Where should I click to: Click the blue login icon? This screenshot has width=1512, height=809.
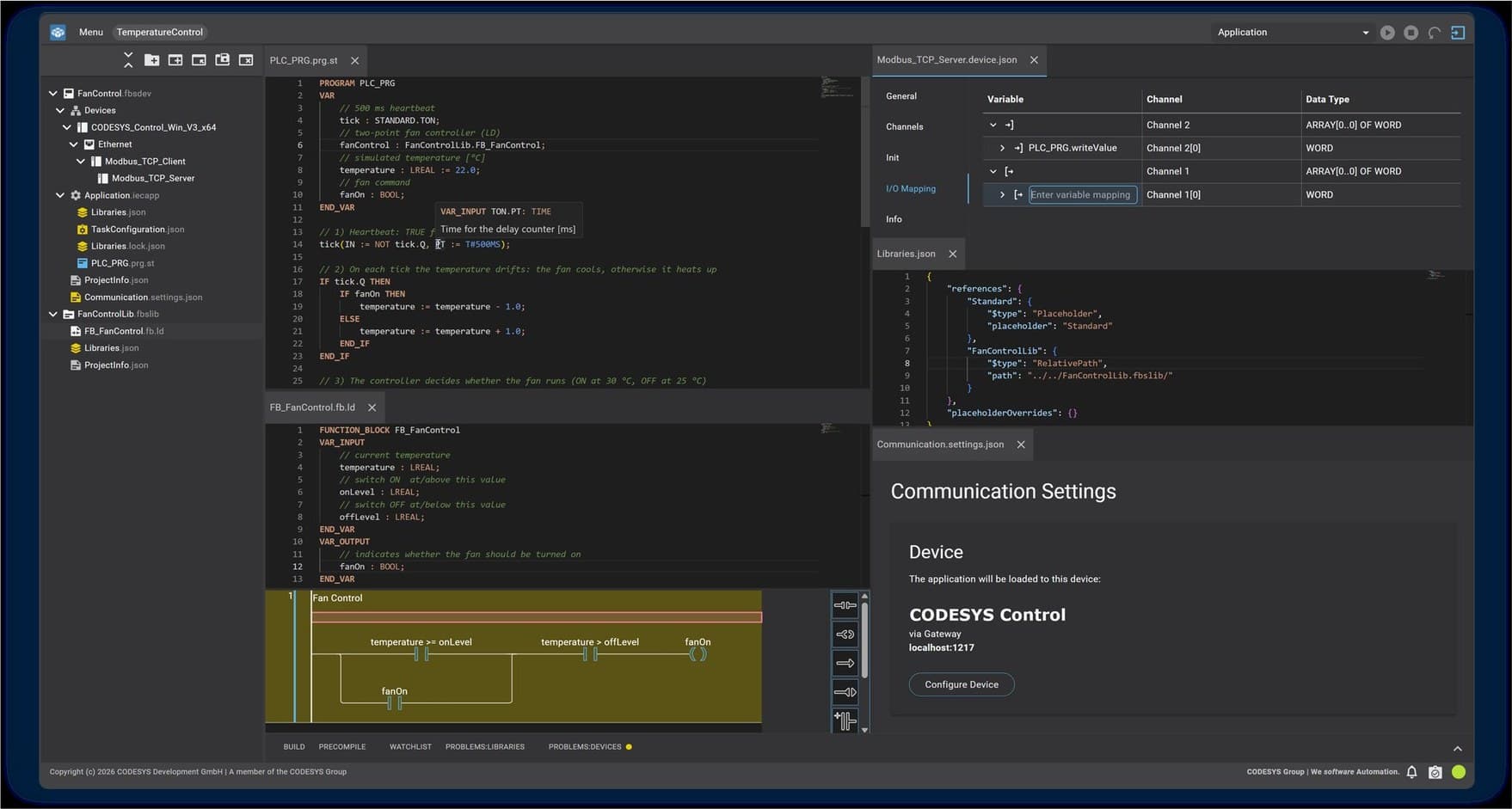[1458, 32]
